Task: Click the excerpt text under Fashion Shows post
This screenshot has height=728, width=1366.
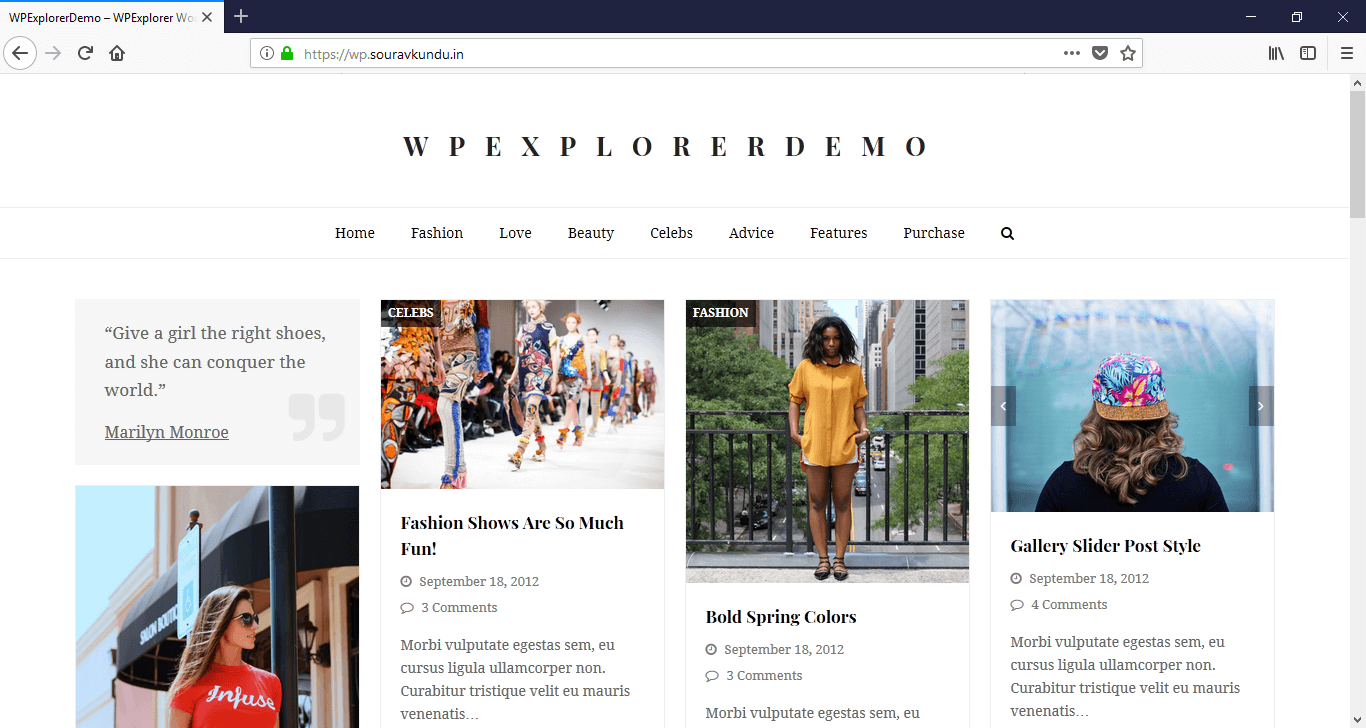Action: 515,680
